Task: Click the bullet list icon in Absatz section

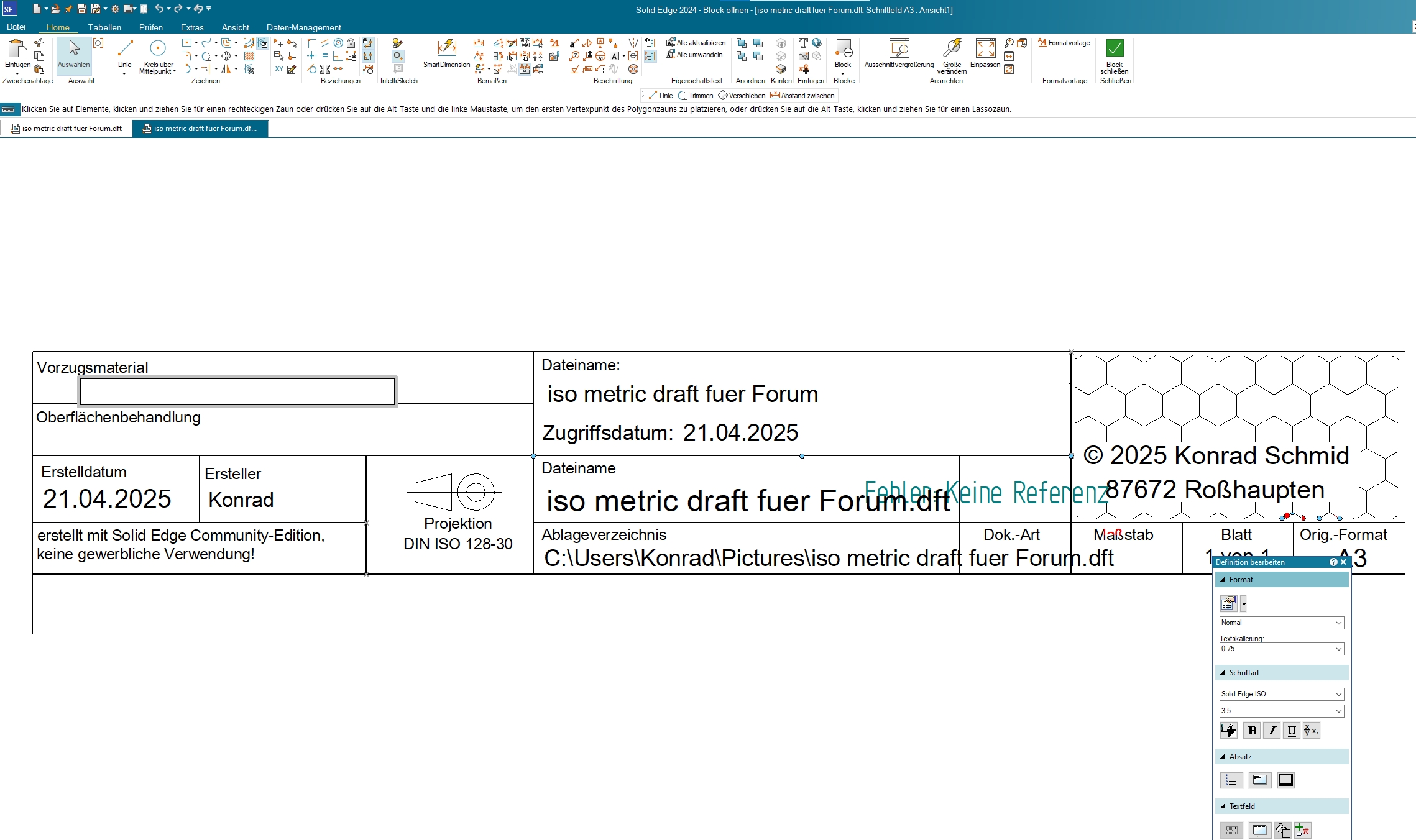Action: (1231, 780)
